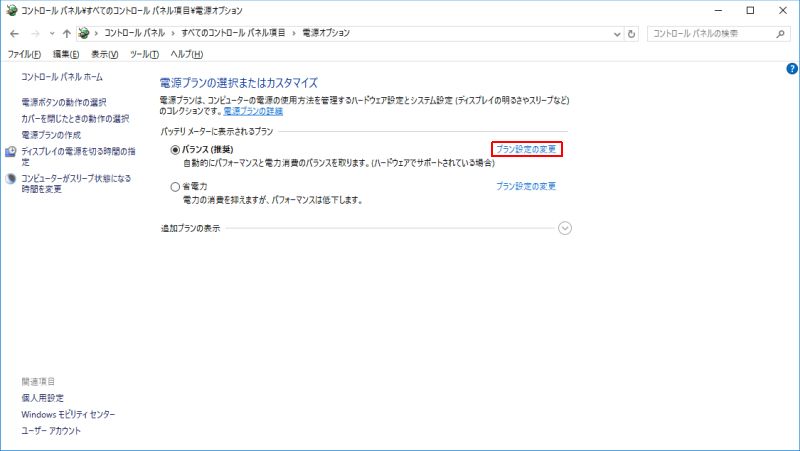
Task: Click the moon icon beside コンピューターがスリープ状態になる時間を変更
Action: coord(11,179)
